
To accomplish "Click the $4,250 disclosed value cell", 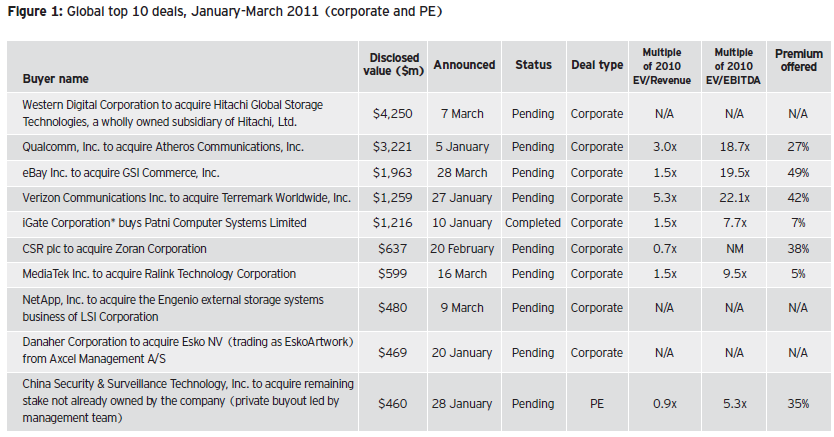I will (x=394, y=113).
